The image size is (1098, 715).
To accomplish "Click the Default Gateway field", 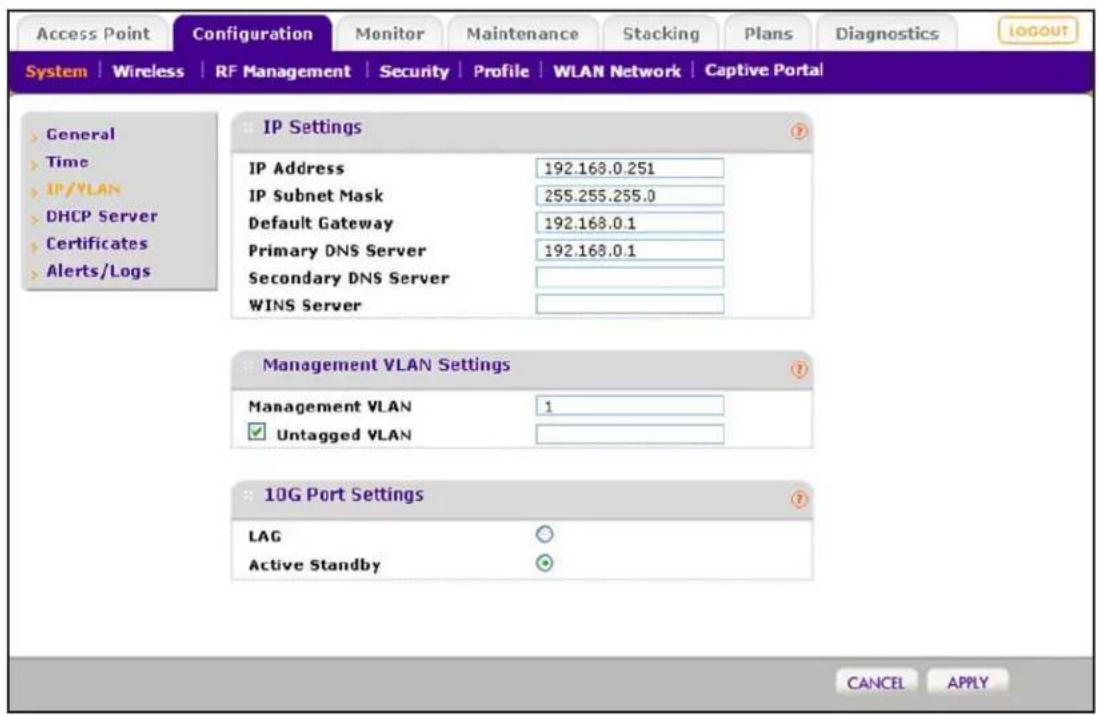I will click(x=630, y=223).
